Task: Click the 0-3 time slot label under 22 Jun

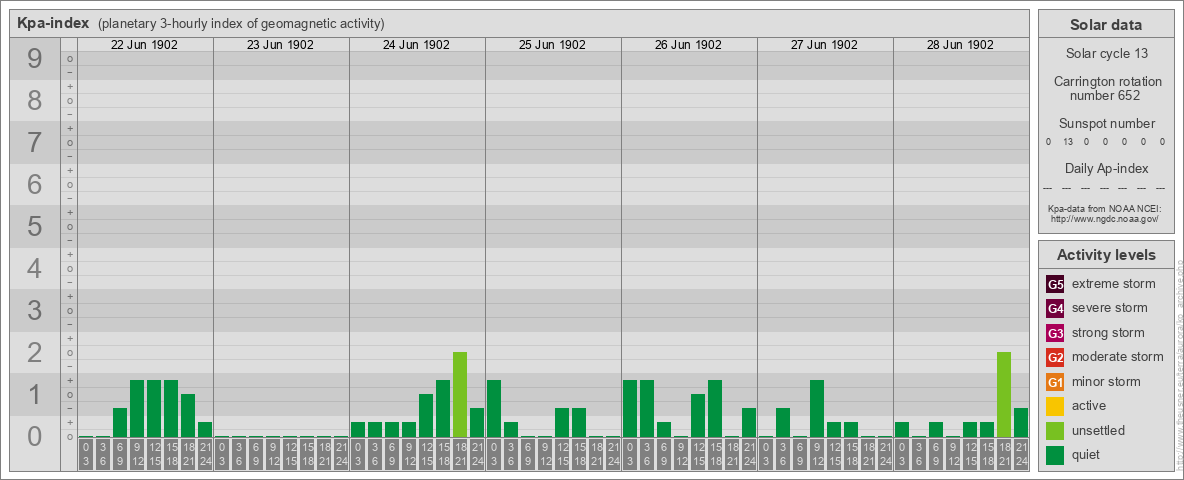Action: tap(86, 455)
